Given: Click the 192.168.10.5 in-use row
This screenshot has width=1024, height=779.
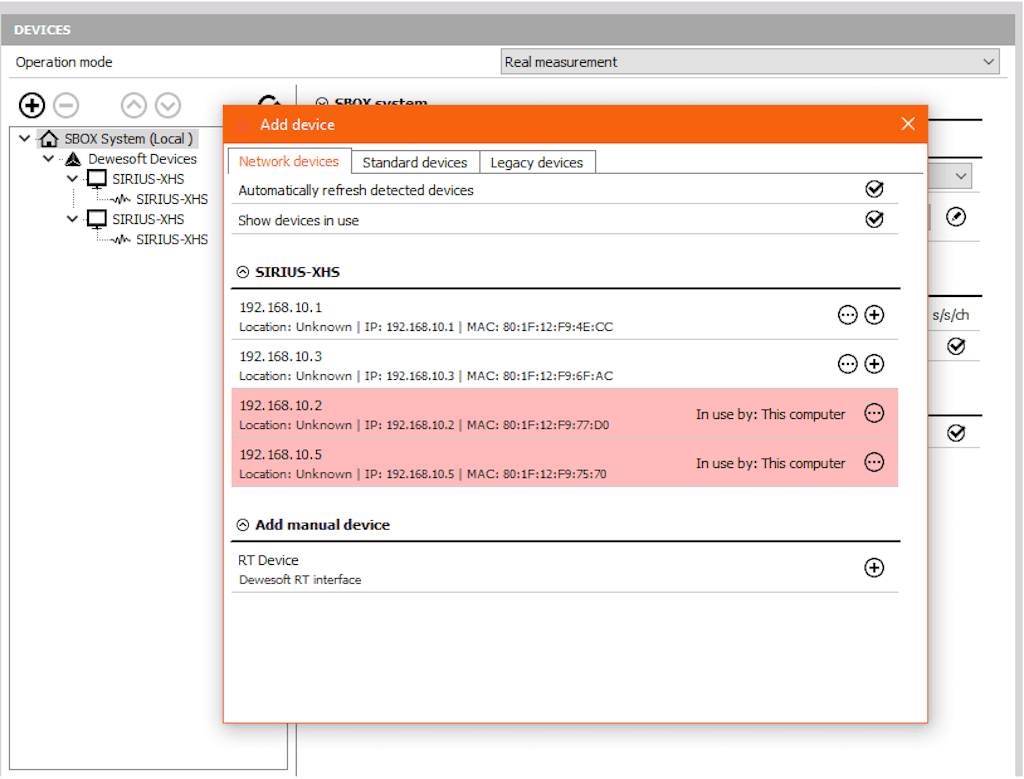Looking at the screenshot, I should (x=565, y=462).
